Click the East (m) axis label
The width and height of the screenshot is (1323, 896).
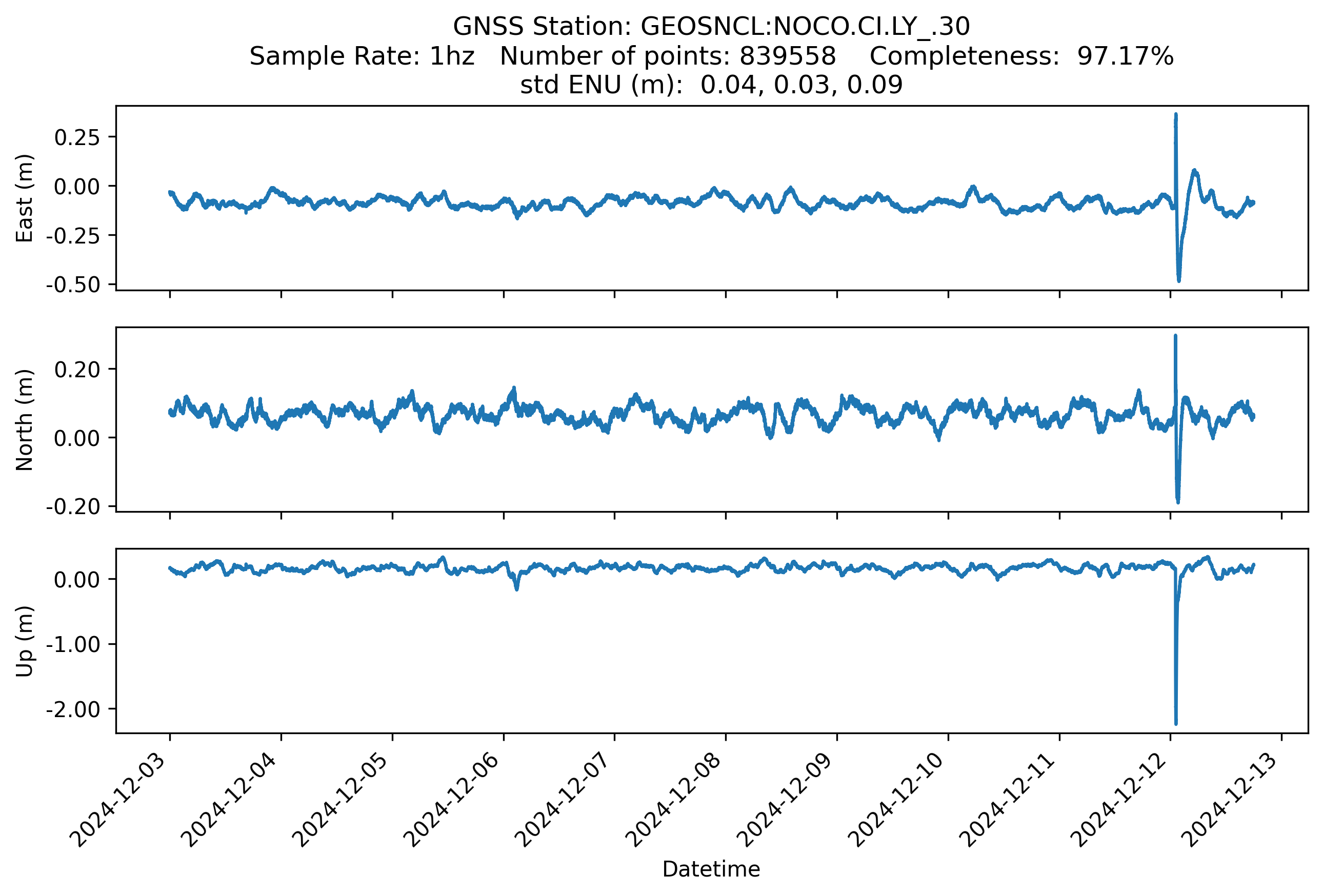tap(25, 198)
